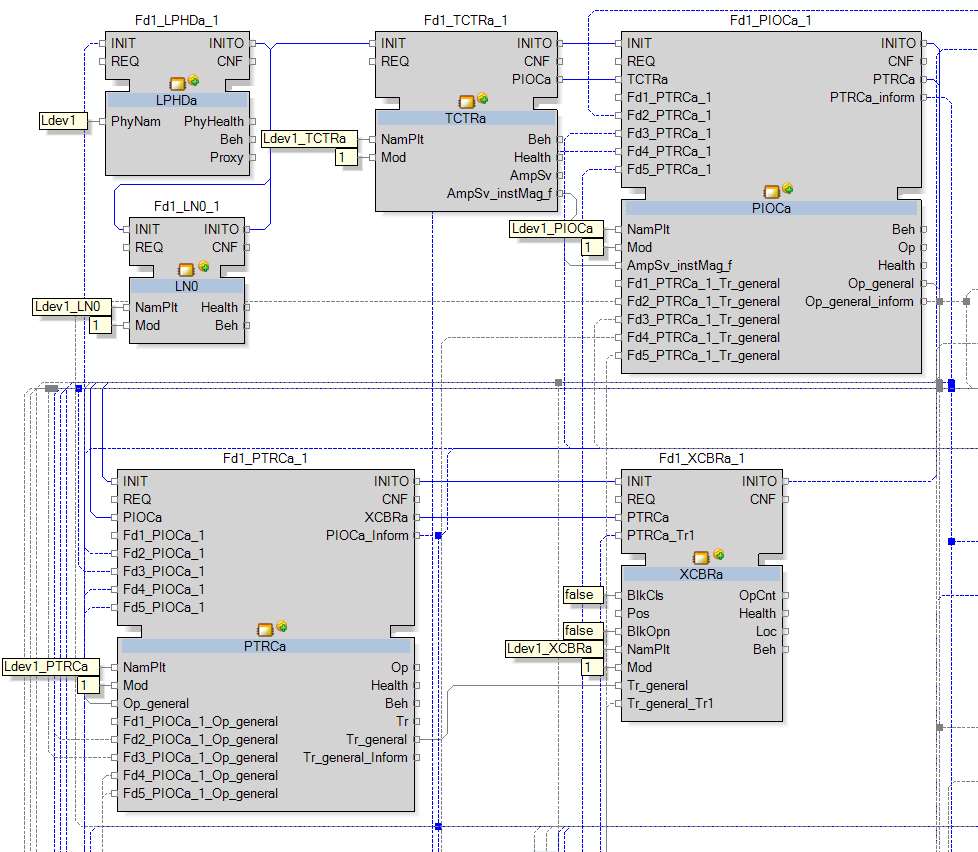The width and height of the screenshot is (978, 852).
Task: Click the LPHDa type name bar
Action: [x=177, y=100]
